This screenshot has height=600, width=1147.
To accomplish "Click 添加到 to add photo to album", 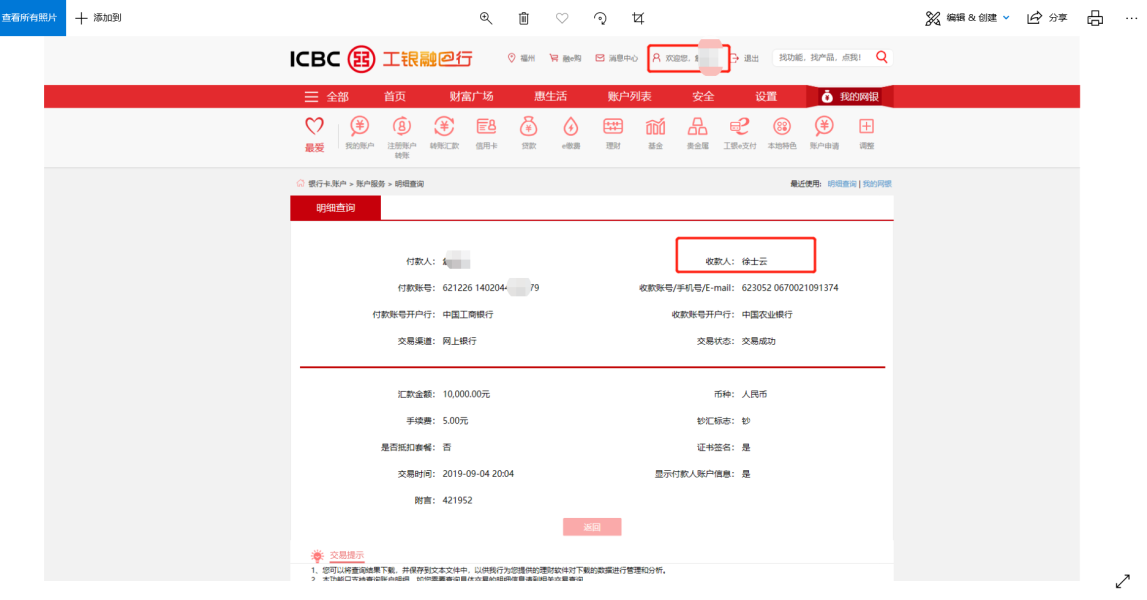I will pos(99,18).
